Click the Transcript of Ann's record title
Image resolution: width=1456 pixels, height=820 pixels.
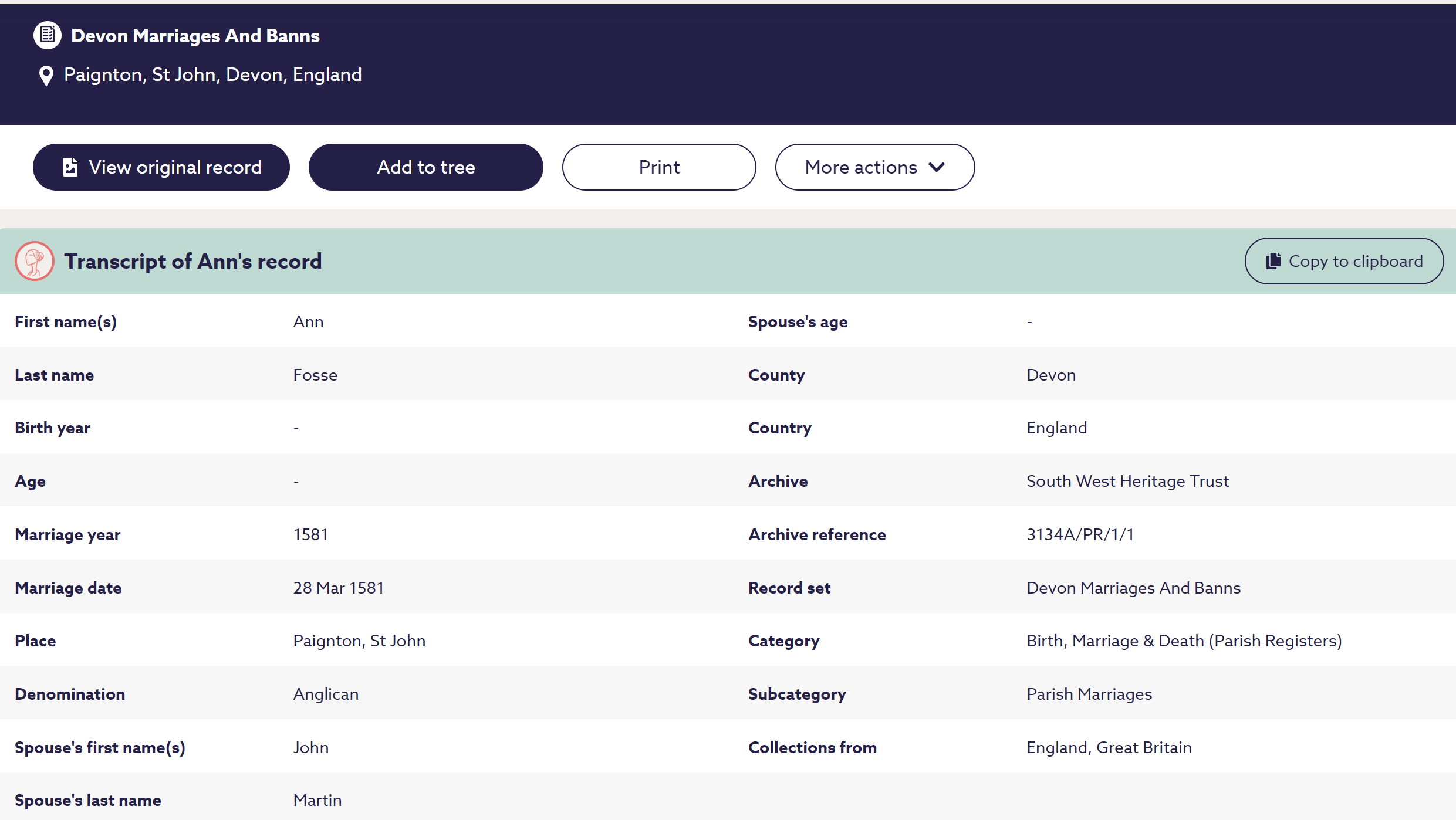coord(193,261)
